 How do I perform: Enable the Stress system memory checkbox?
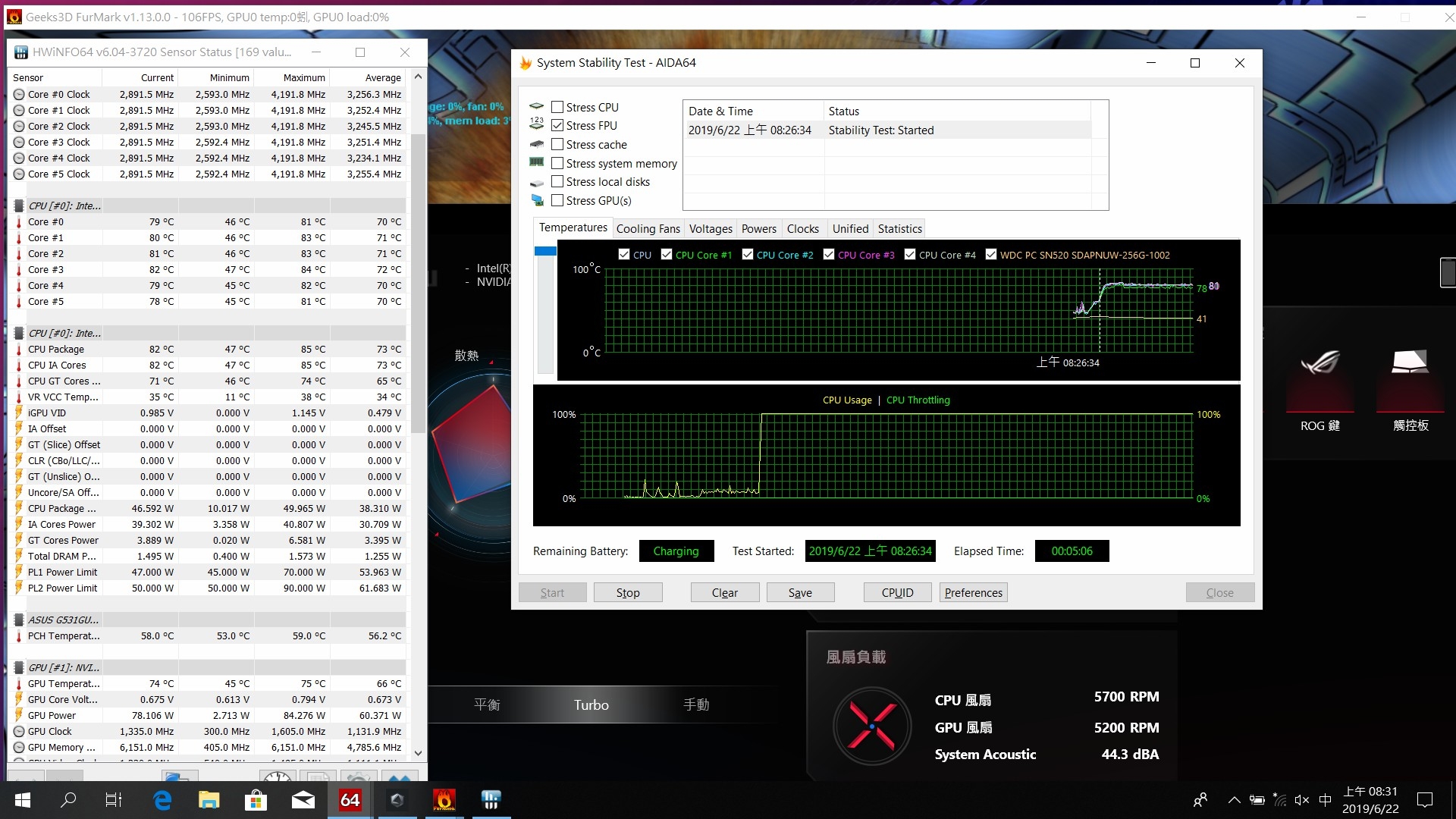point(557,163)
